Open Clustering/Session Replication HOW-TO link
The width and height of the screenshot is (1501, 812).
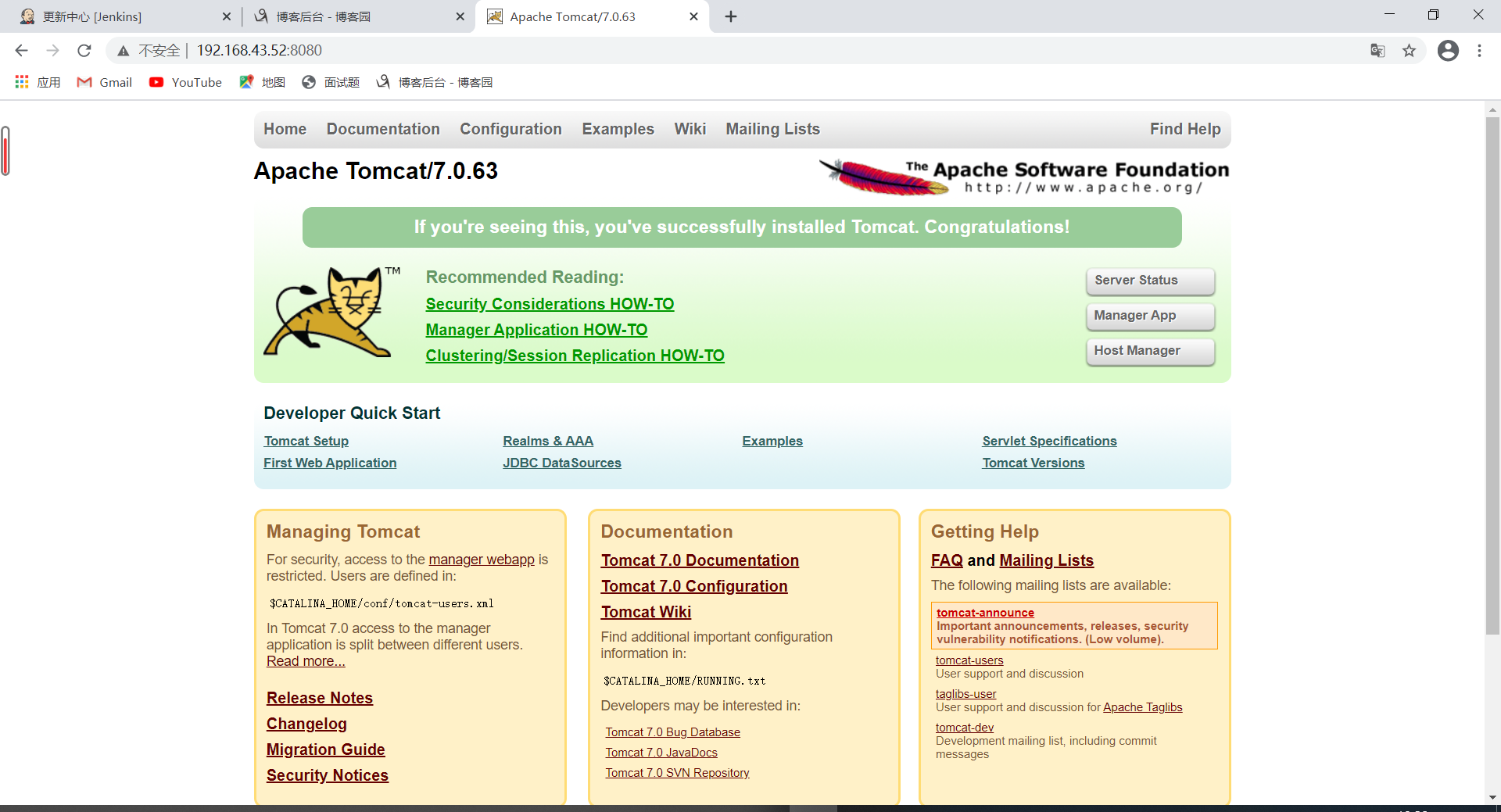[x=575, y=356]
